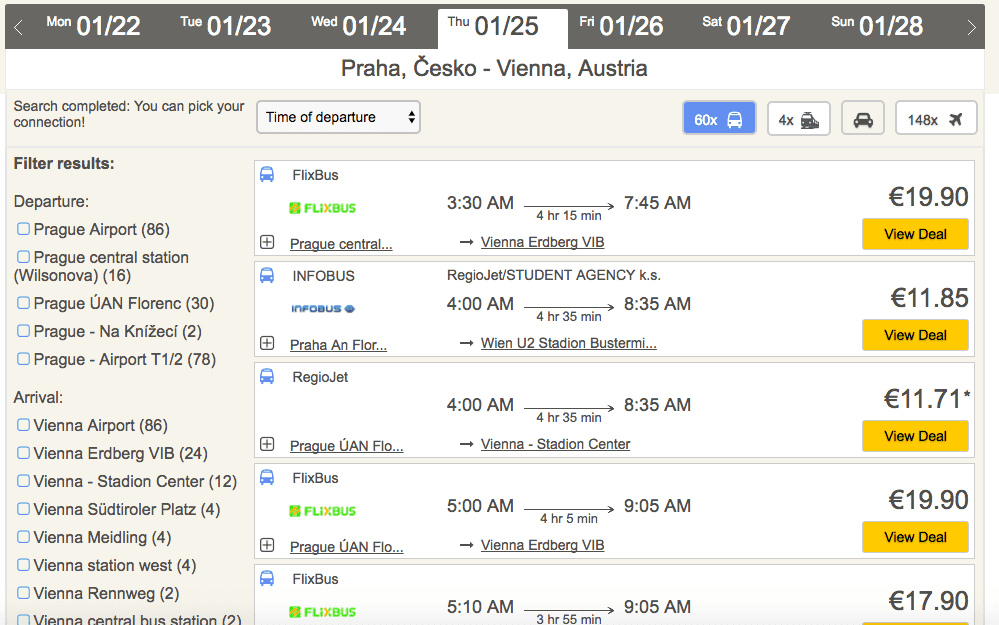Viewport: 999px width, 625px height.
Task: Check the Prague Airport (86) departure filter
Action: click(x=24, y=229)
